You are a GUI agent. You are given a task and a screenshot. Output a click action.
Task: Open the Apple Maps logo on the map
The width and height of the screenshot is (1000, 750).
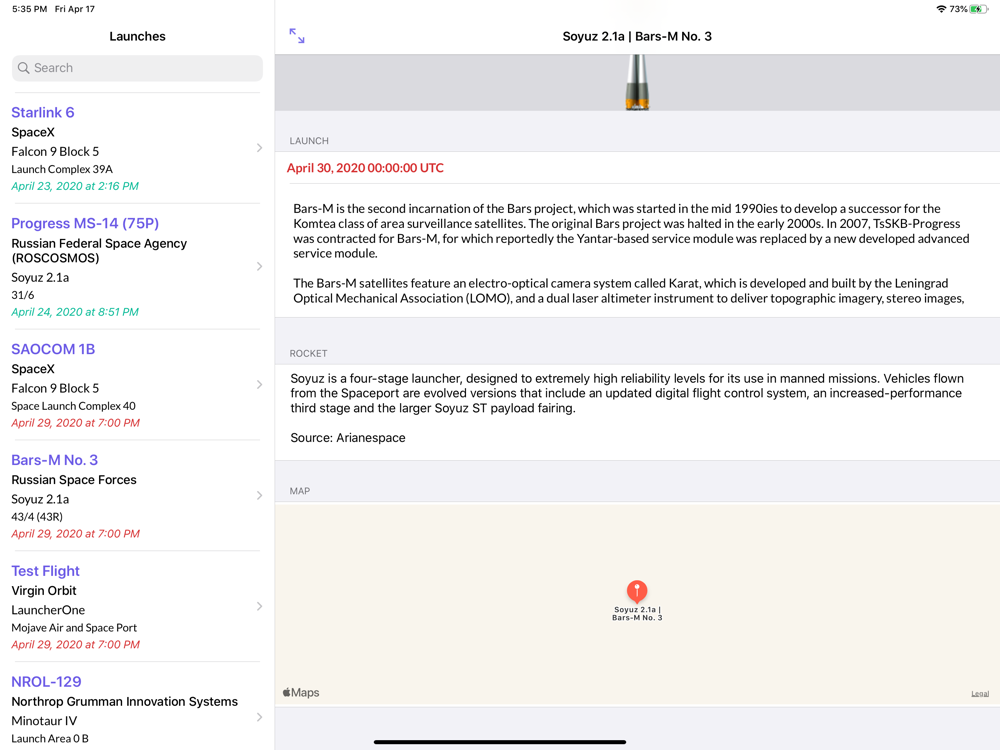point(300,693)
